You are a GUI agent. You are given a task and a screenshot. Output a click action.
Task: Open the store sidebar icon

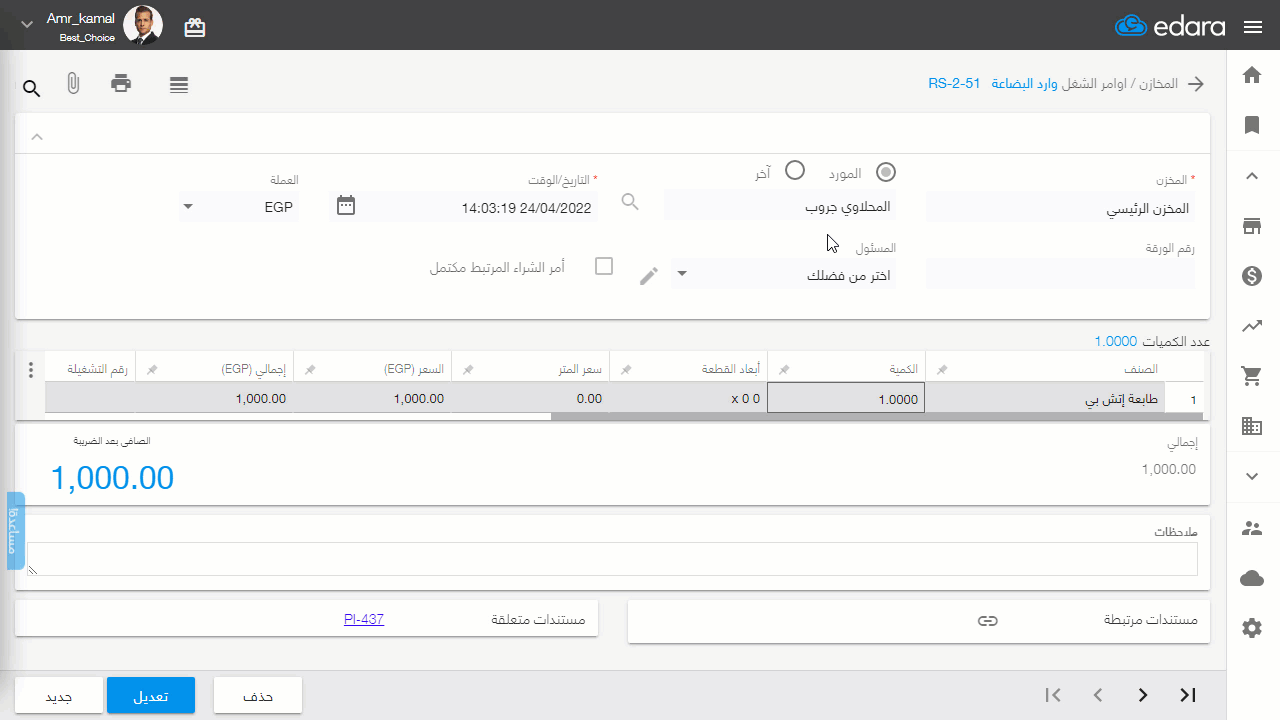point(1252,226)
